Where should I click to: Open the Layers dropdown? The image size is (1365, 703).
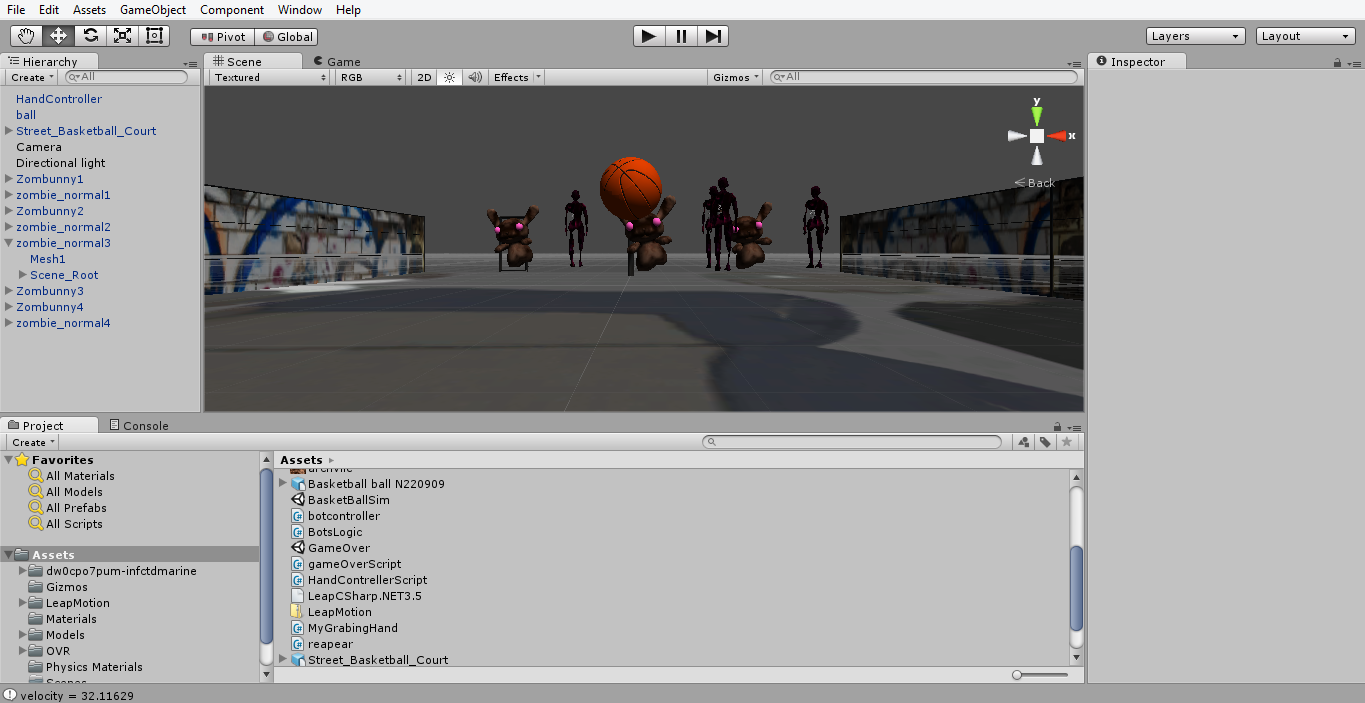(1196, 36)
